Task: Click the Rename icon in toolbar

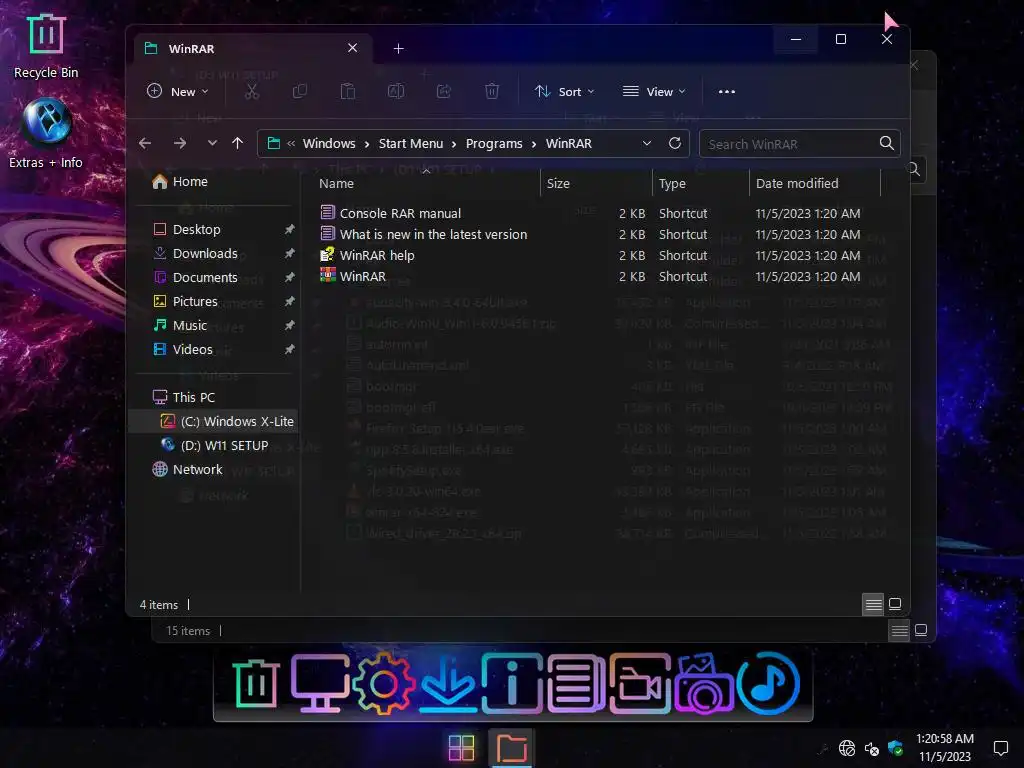Action: [396, 91]
